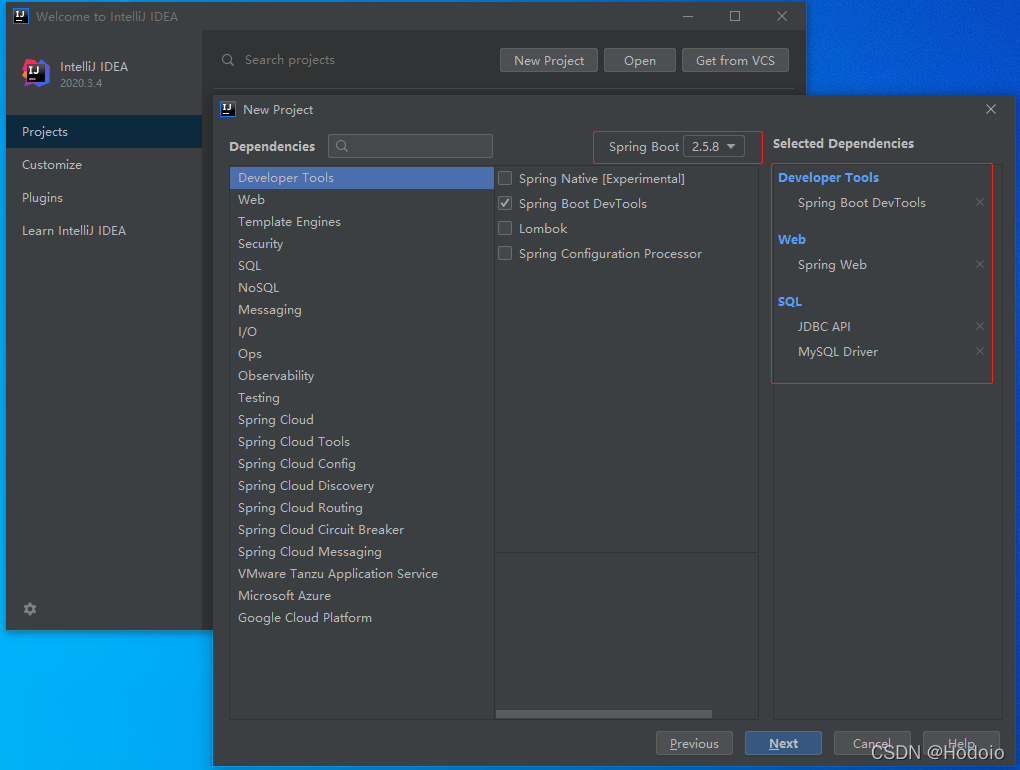Click MySQL Driver in Selected Dependencies
The height and width of the screenshot is (770, 1020).
(x=838, y=352)
